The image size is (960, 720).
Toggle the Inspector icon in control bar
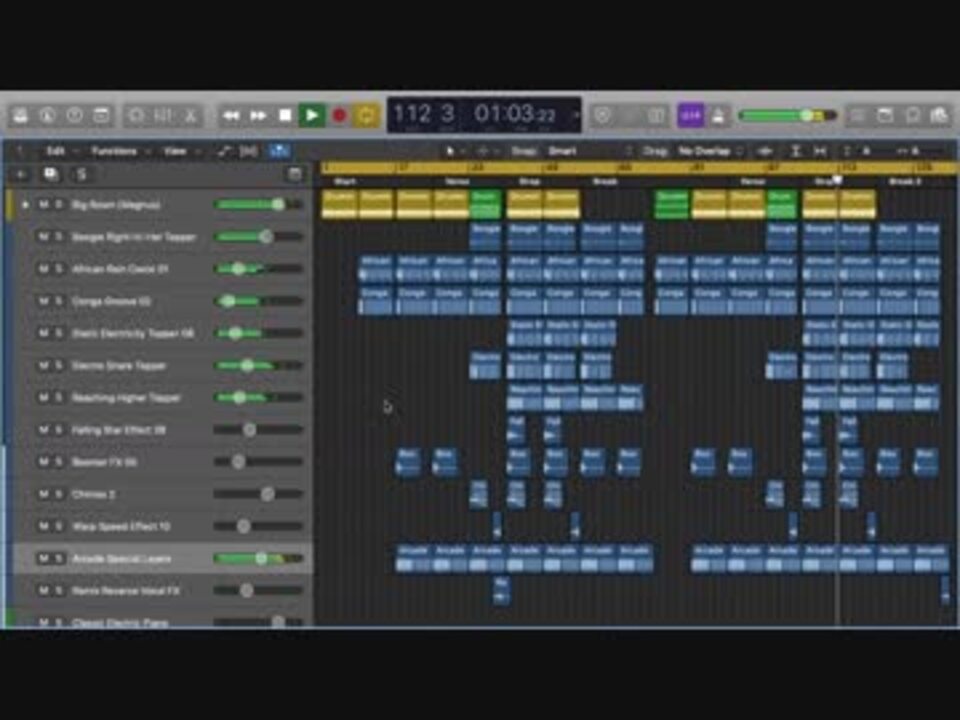(x=48, y=115)
